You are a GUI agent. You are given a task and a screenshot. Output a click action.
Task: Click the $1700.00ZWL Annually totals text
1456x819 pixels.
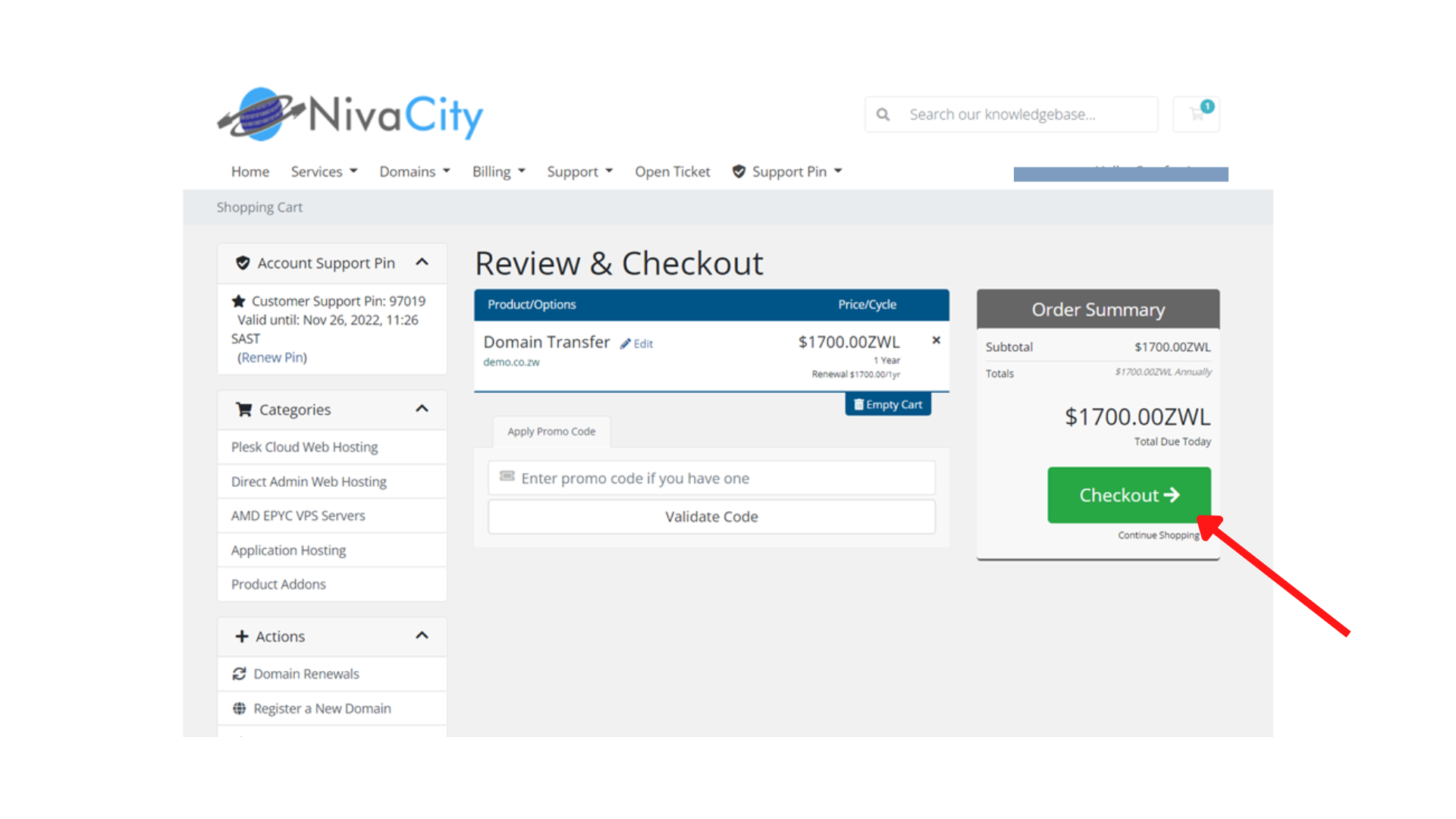(1163, 372)
